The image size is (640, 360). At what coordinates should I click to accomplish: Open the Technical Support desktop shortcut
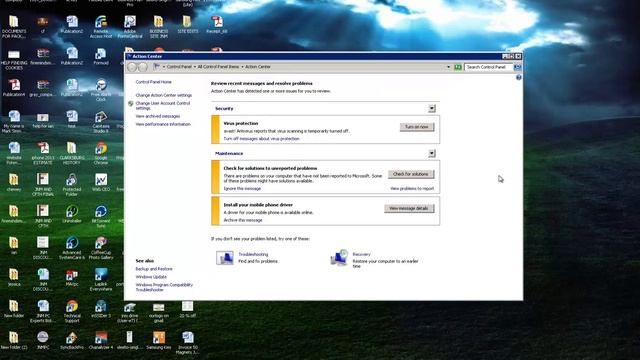(x=72, y=311)
